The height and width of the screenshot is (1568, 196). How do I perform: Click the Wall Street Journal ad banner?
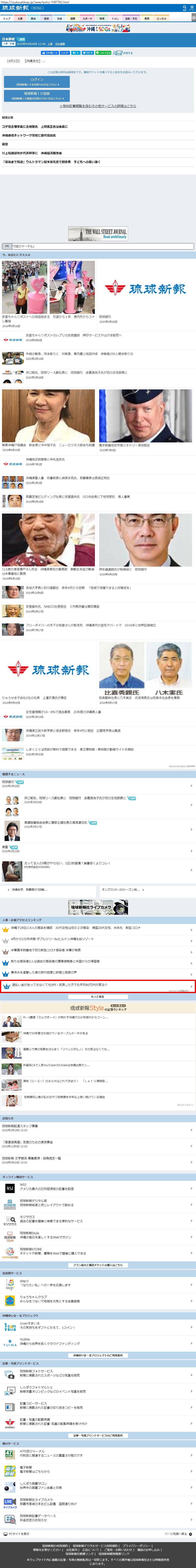(x=98, y=234)
